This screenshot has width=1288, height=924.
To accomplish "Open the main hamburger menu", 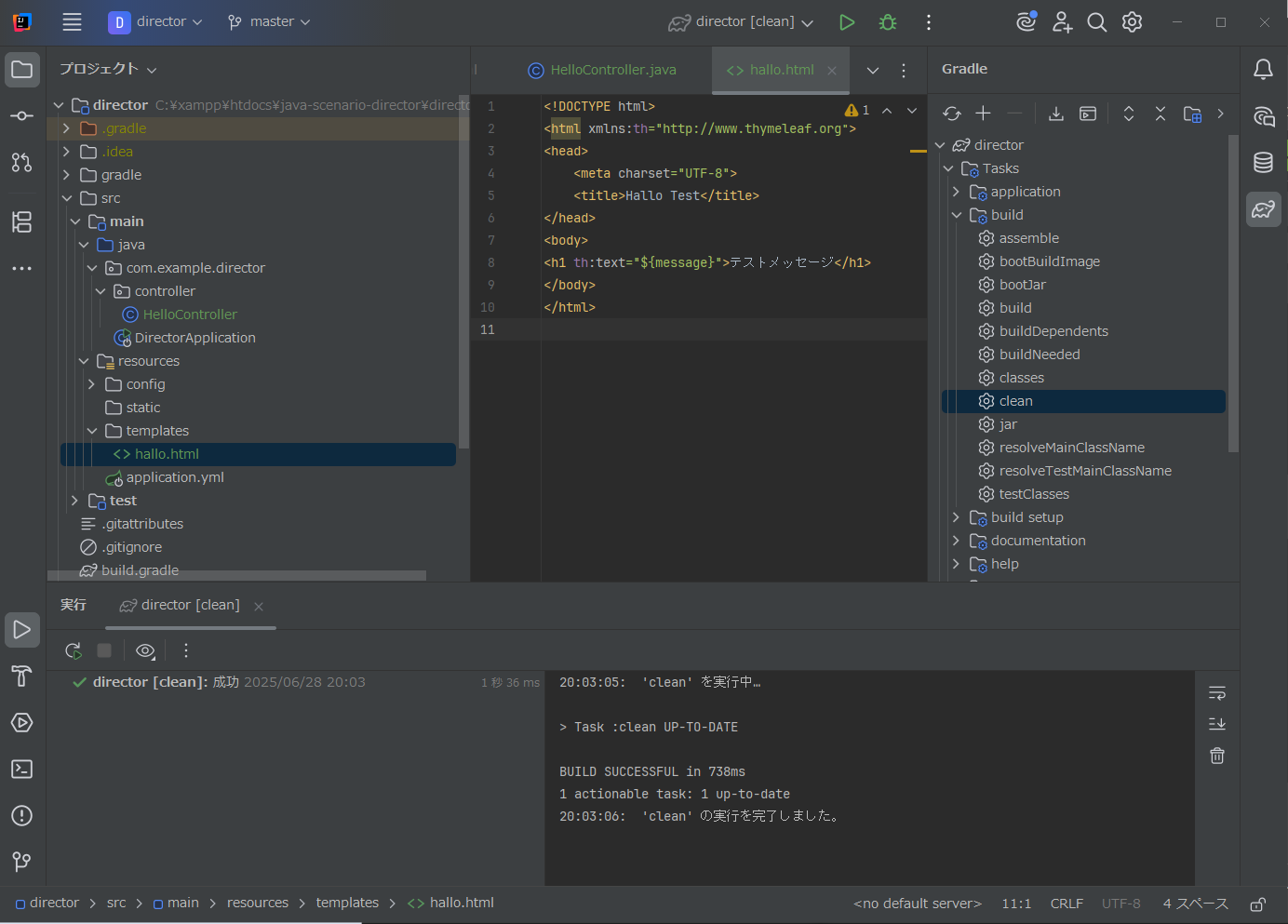I will [72, 21].
